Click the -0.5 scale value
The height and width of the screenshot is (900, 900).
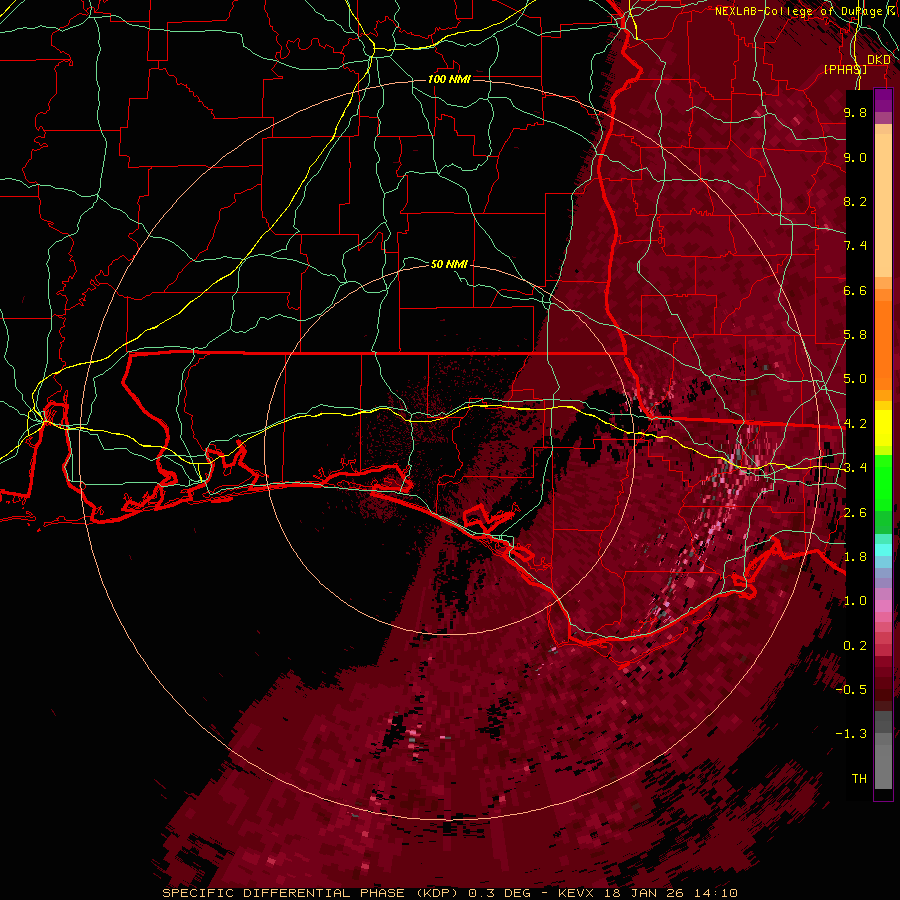tap(852, 690)
